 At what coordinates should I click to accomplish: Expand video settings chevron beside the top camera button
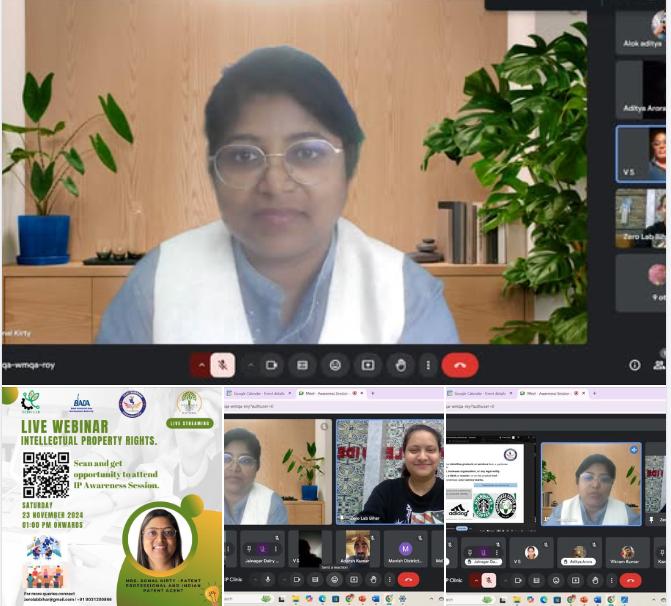coord(250,365)
